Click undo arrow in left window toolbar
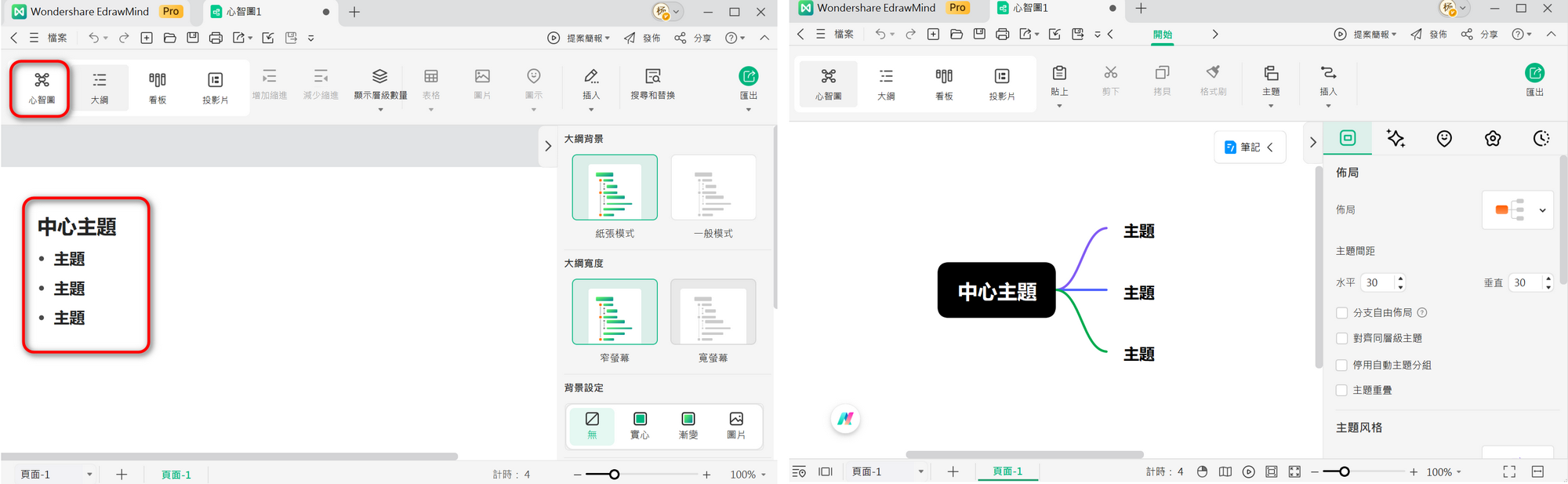 [93, 38]
